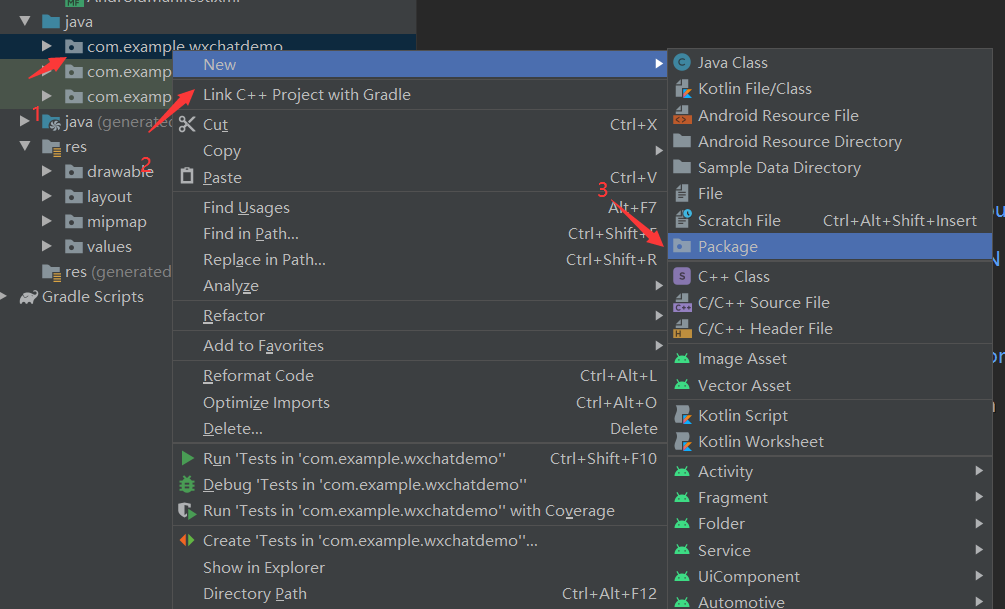Open the Automotive submenu
Viewport: 1005px width, 609px height.
(830, 601)
